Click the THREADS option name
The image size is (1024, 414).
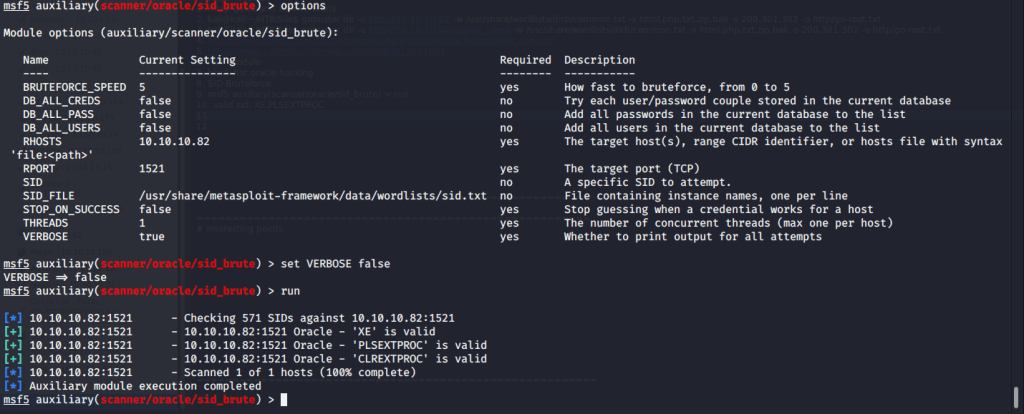pos(48,223)
